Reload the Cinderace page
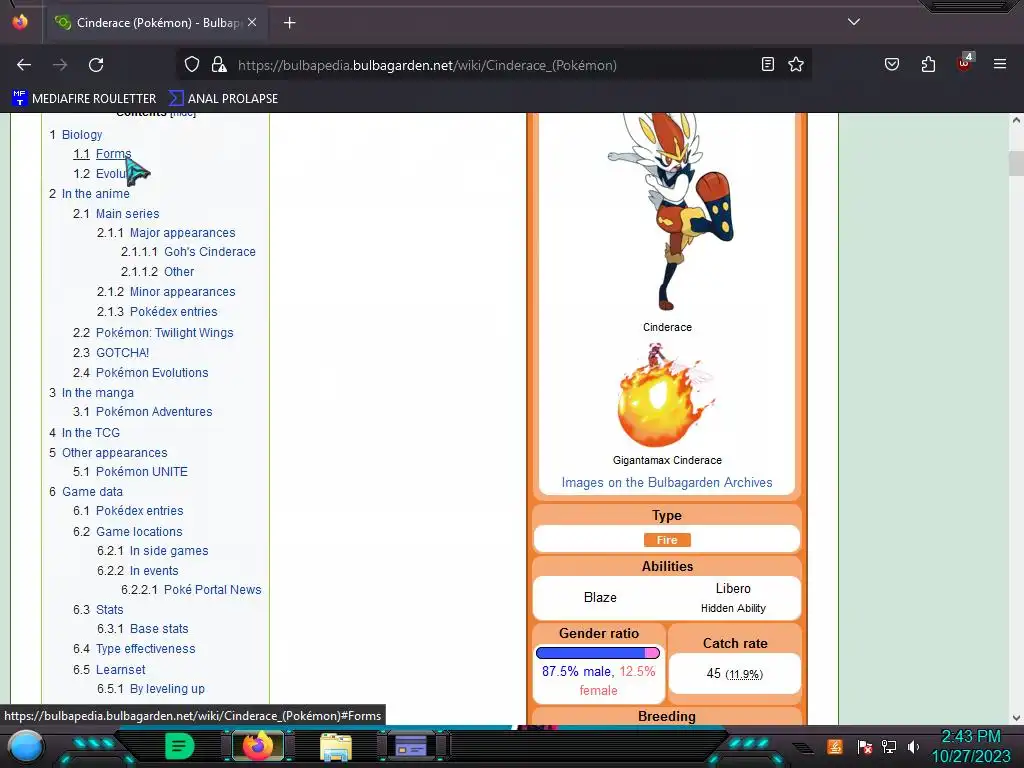This screenshot has width=1024, height=768. tap(96, 65)
